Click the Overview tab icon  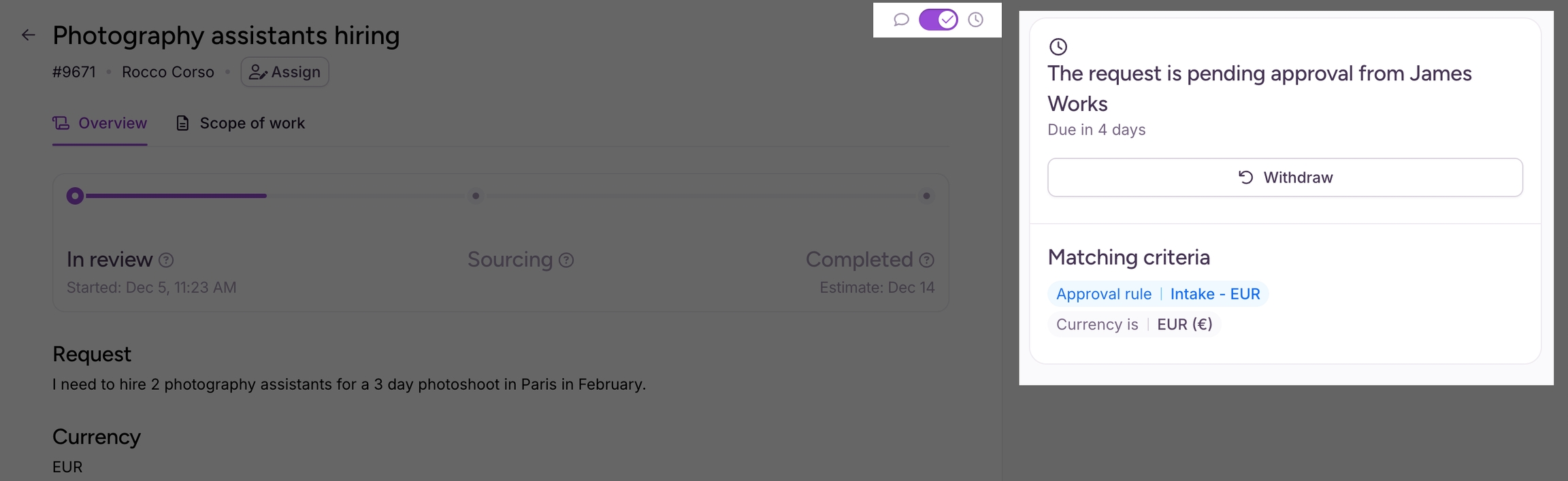pos(61,123)
